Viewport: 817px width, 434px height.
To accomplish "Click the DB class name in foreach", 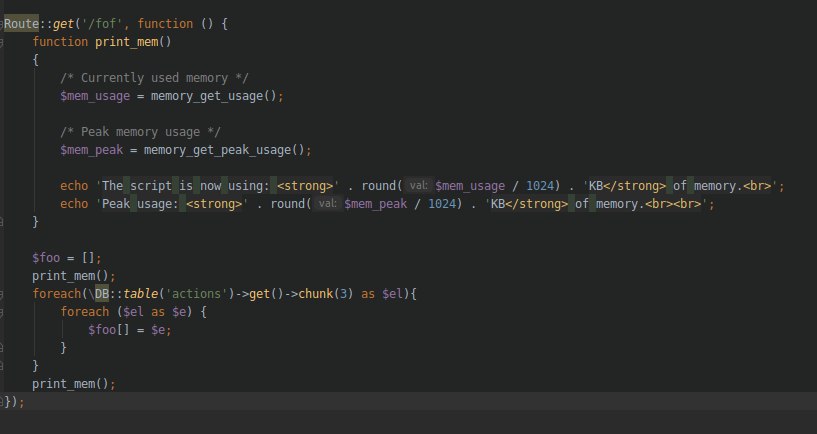I will tap(102, 294).
